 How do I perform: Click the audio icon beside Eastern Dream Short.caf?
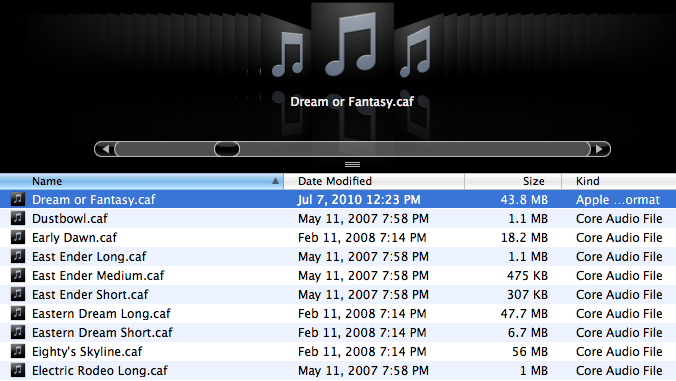tap(18, 332)
